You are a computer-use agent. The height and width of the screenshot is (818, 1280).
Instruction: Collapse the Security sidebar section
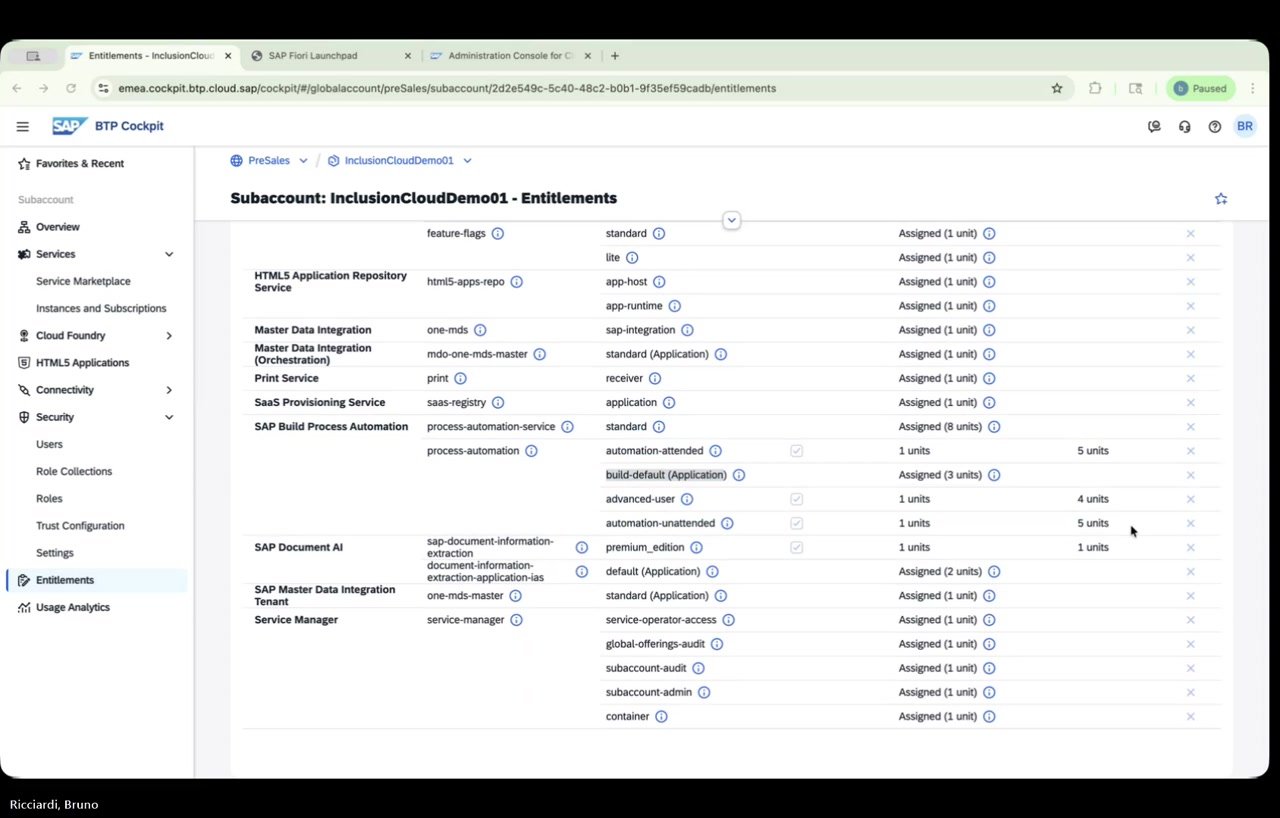168,417
